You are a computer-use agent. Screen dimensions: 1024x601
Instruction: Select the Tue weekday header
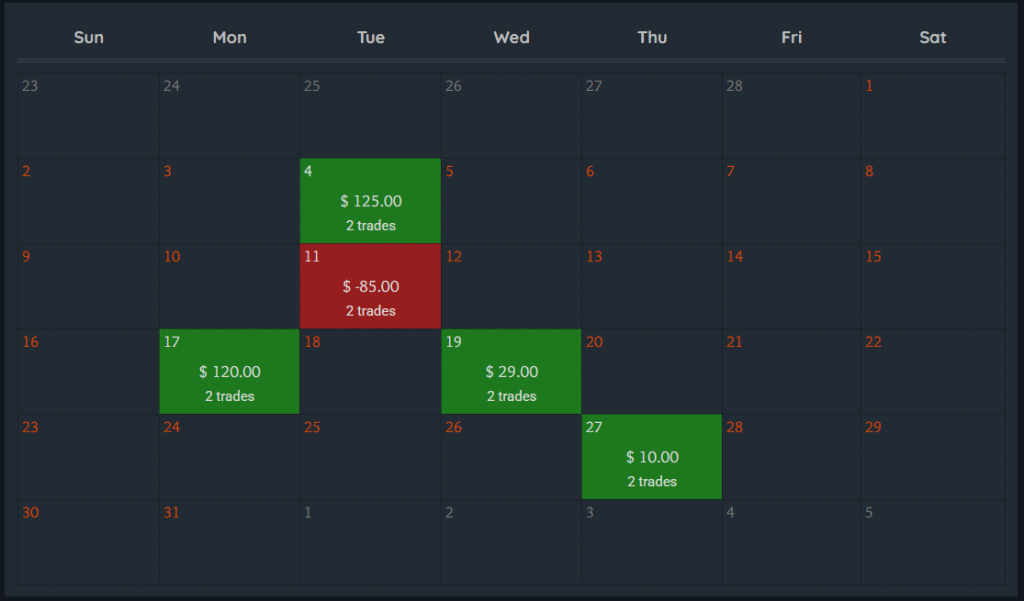pos(370,38)
